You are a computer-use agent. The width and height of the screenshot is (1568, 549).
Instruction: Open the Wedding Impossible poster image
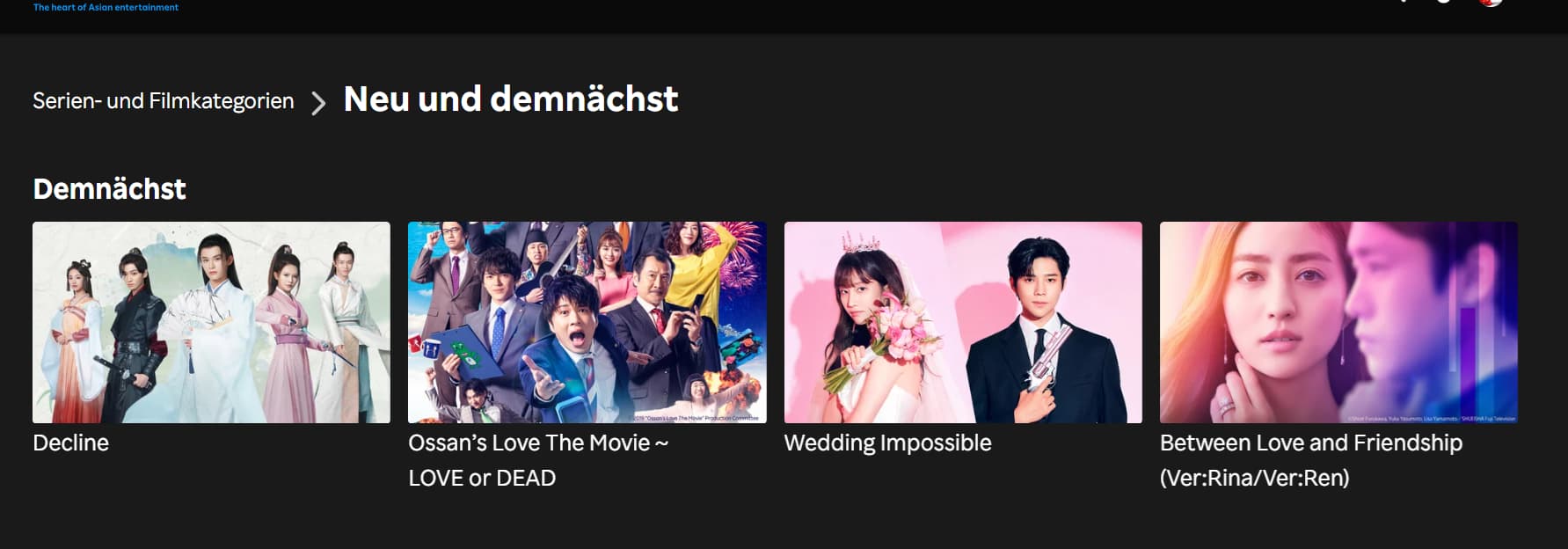click(x=963, y=322)
